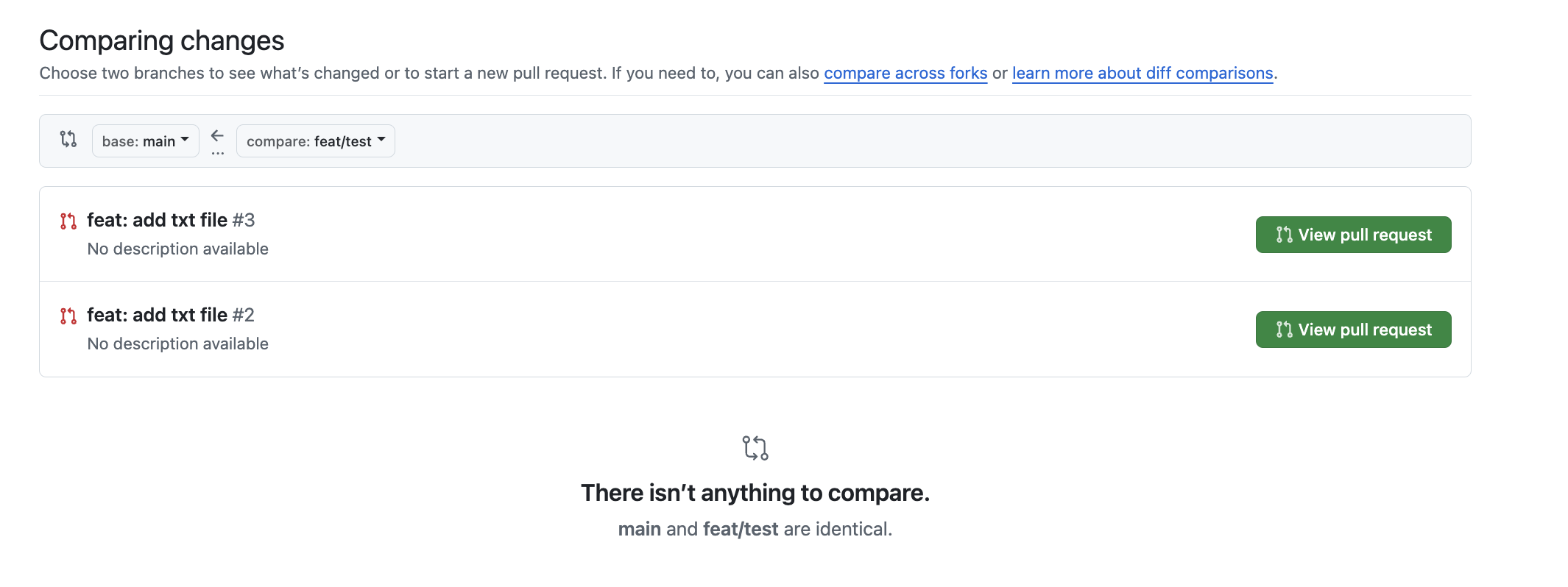The width and height of the screenshot is (1568, 587).
Task: Open the compare across forks link
Action: pos(905,73)
